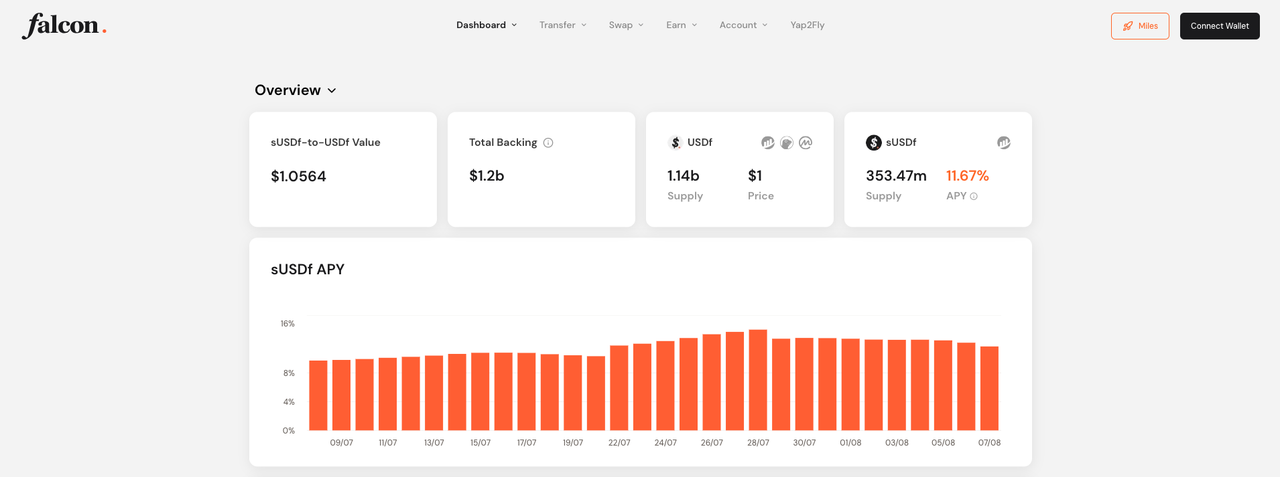Click the 19/07 x-axis date label

573,443
